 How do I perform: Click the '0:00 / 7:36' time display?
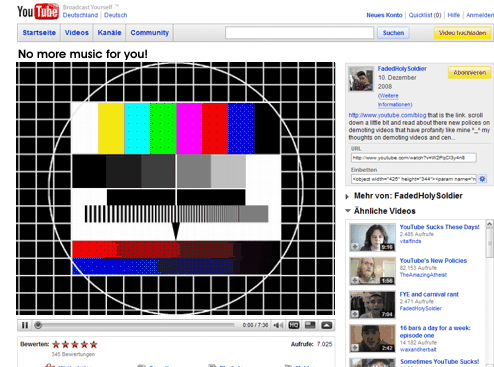(x=255, y=325)
